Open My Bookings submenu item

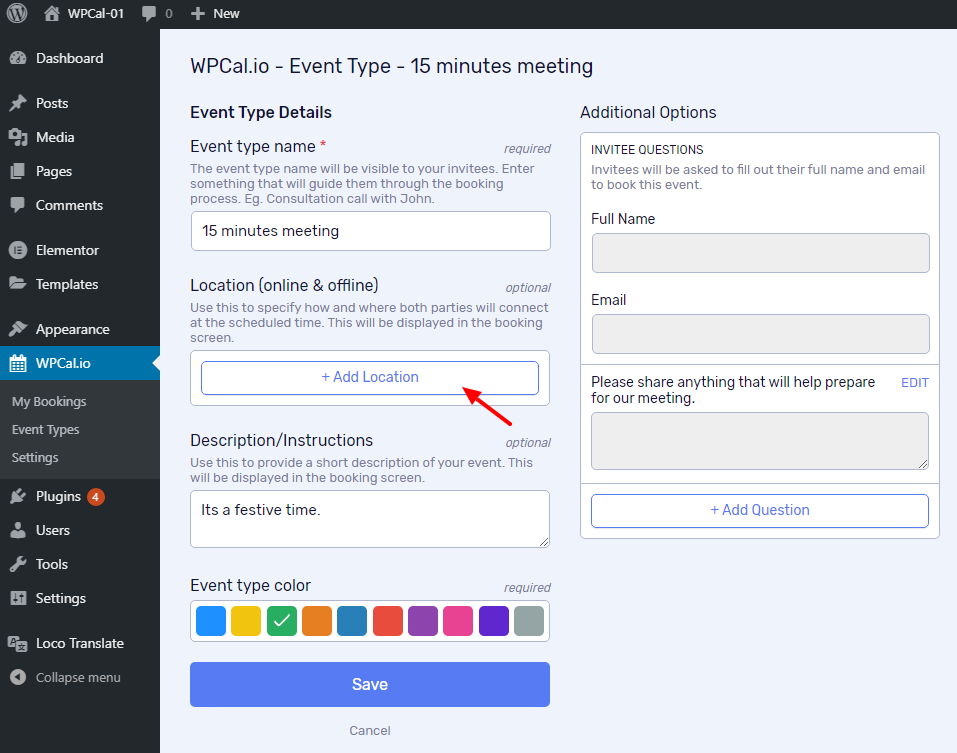coord(49,402)
